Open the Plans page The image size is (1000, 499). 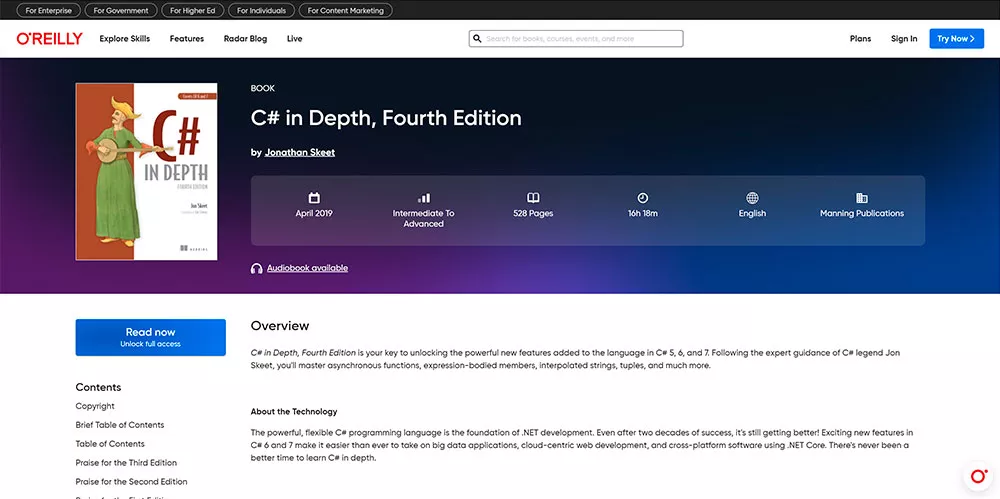860,39
